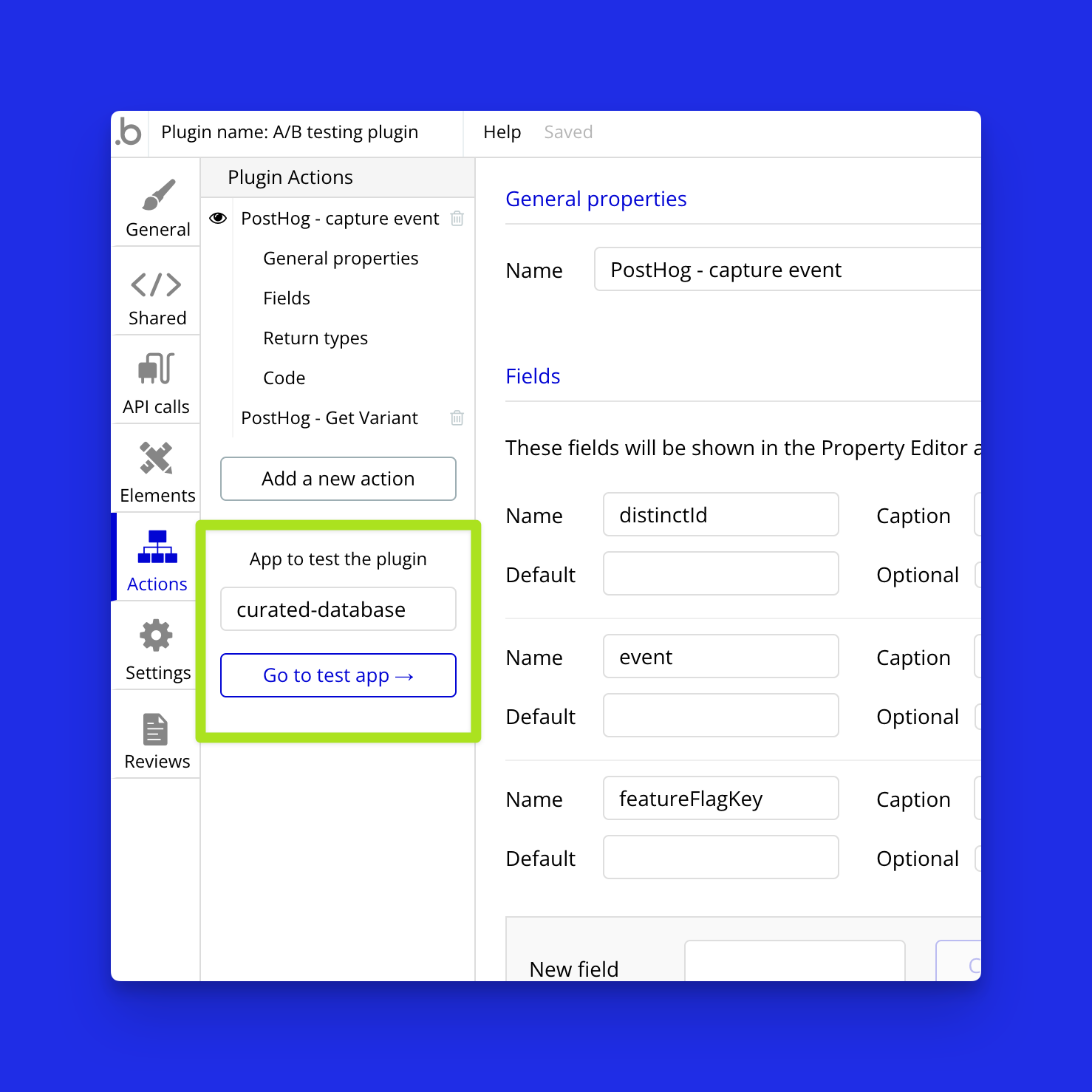1092x1092 pixels.
Task: Jump to the Code subsection
Action: click(x=284, y=378)
